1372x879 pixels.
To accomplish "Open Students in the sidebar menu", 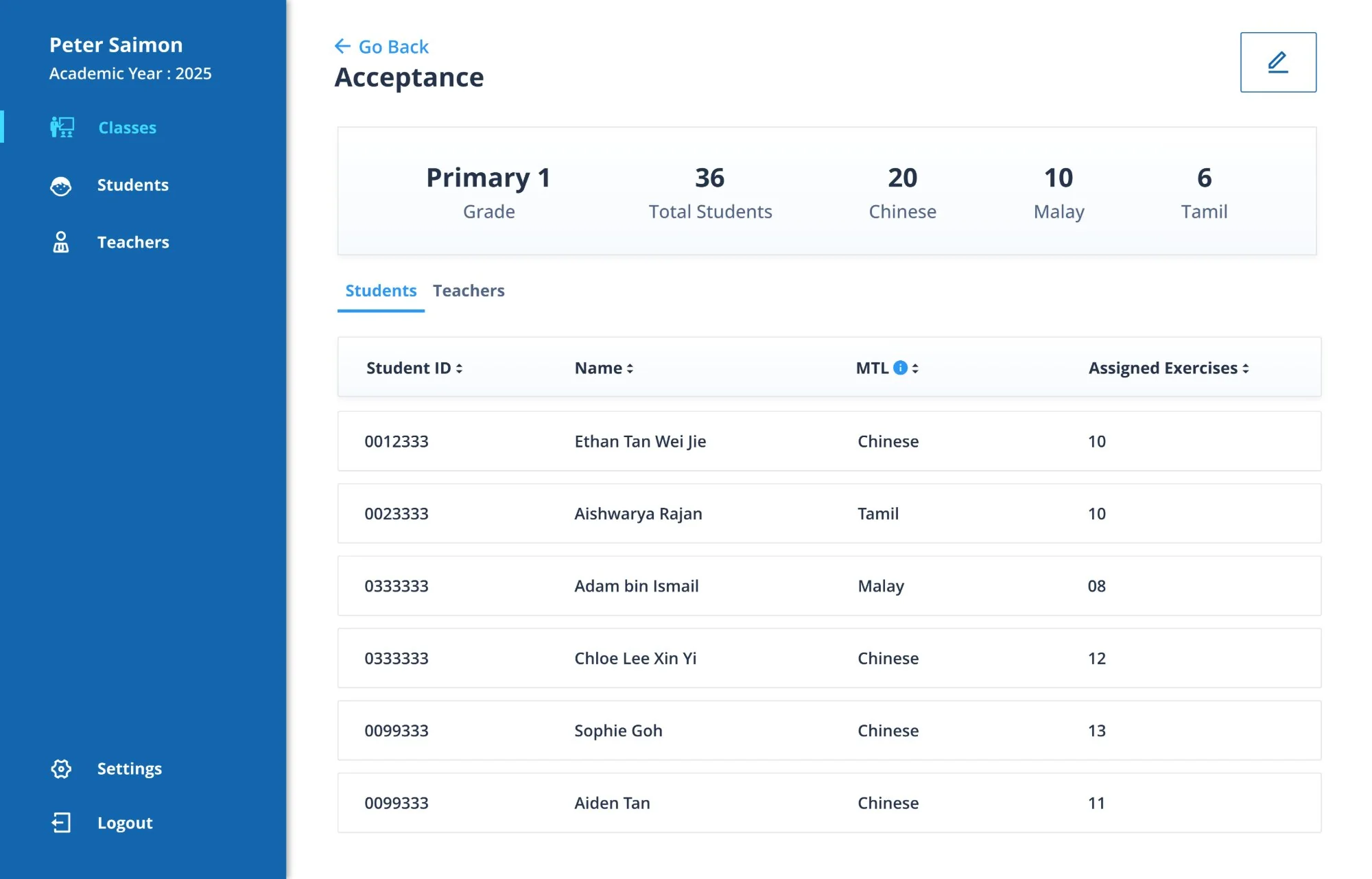I will (x=133, y=185).
